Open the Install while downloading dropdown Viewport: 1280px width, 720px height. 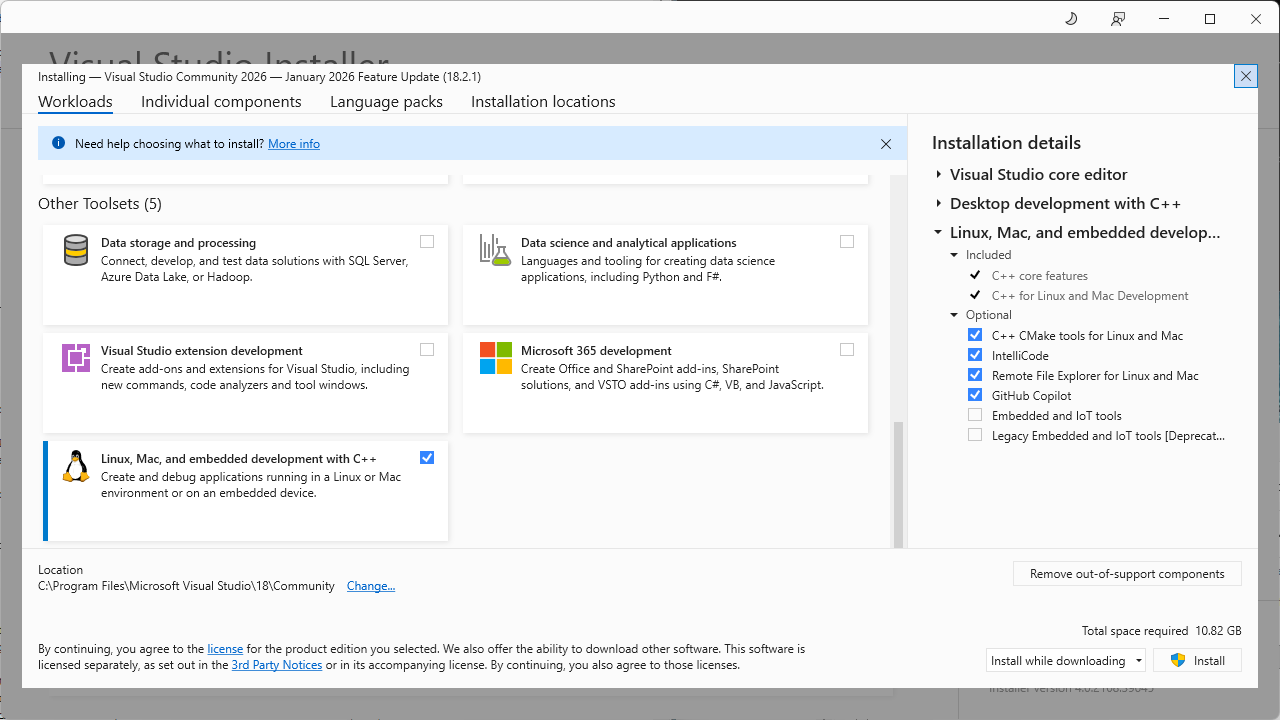(1066, 660)
